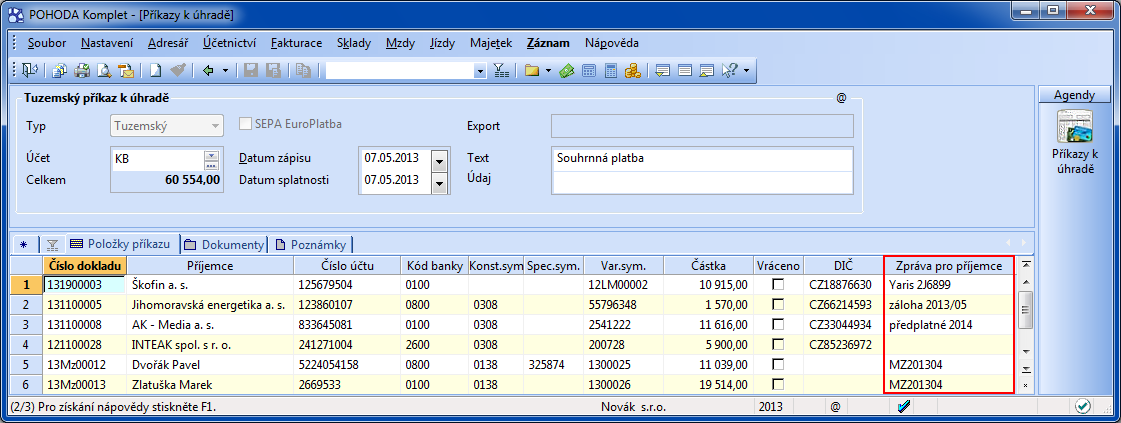Click the first list view icon after coins
Viewport: 1121px width, 423px height.
663,70
